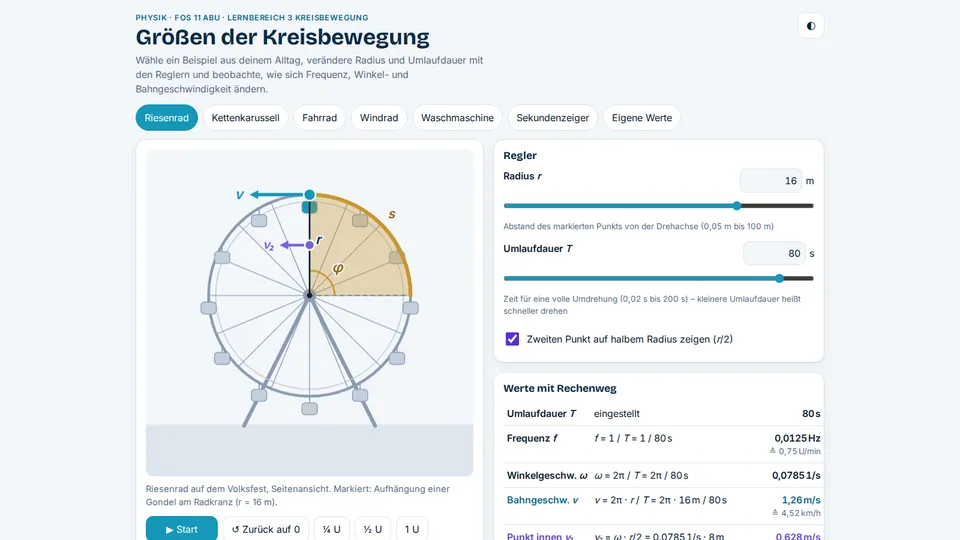960x540 pixels.
Task: Click the Umlaufdauer T 80 s table value
Action: click(x=811, y=414)
